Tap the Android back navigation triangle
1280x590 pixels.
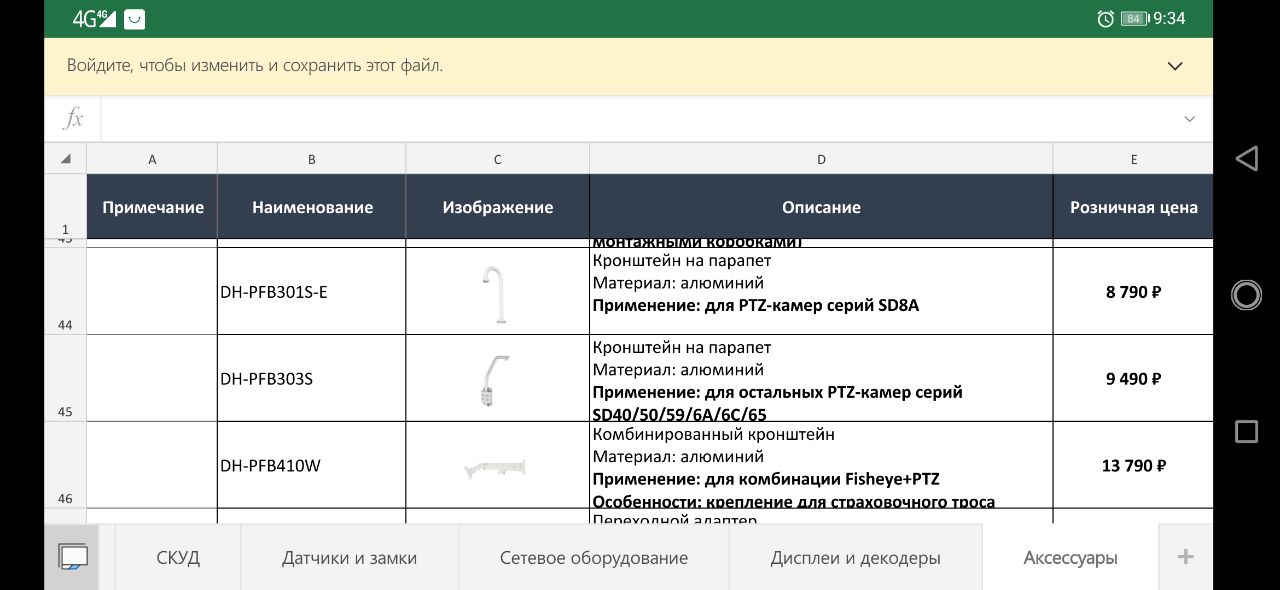click(x=1246, y=158)
